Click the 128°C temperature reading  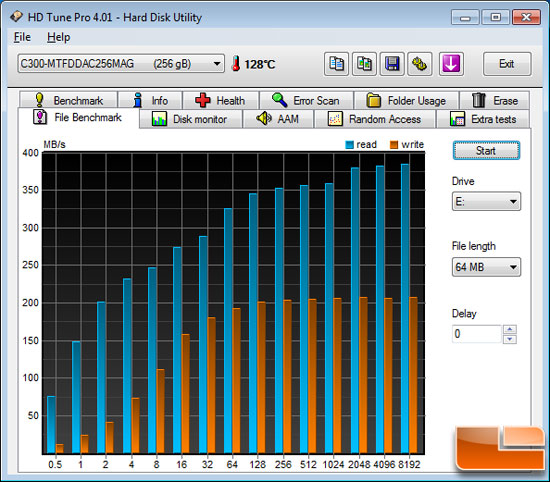click(260, 64)
